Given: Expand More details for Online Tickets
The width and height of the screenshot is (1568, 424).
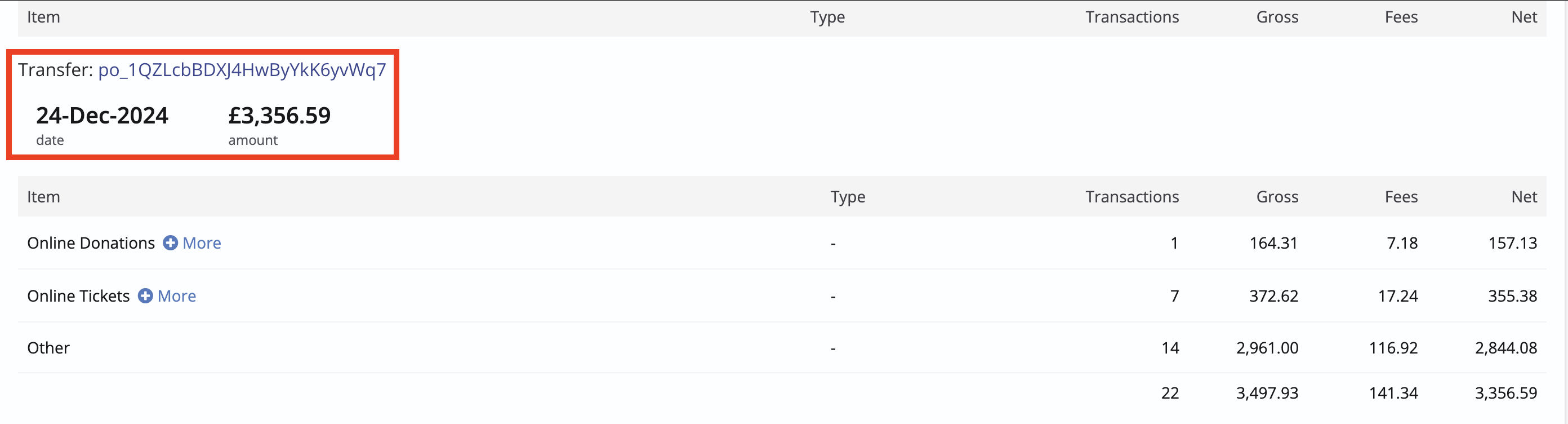Looking at the screenshot, I should point(176,295).
